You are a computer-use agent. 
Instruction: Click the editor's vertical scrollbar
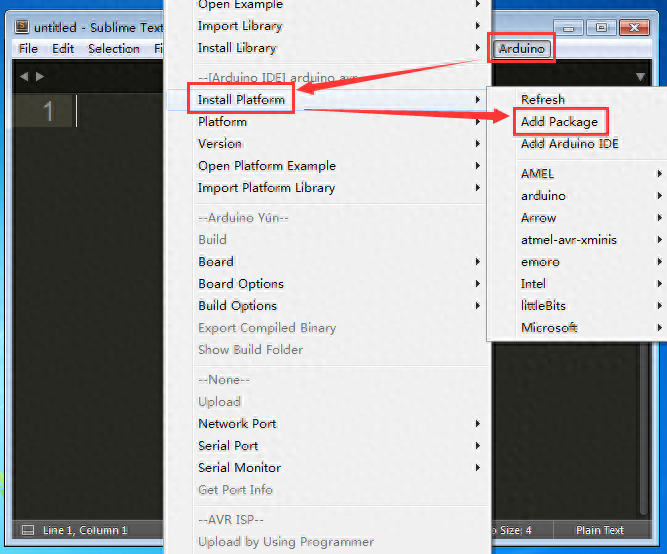coord(643,428)
